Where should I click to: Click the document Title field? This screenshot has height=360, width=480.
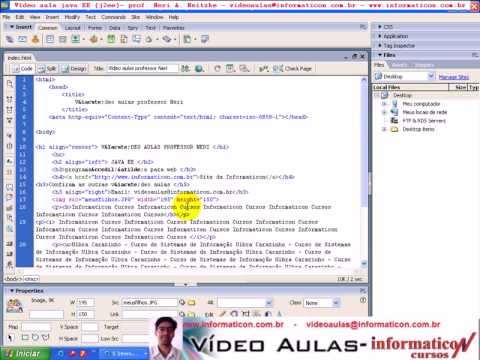coord(142,68)
